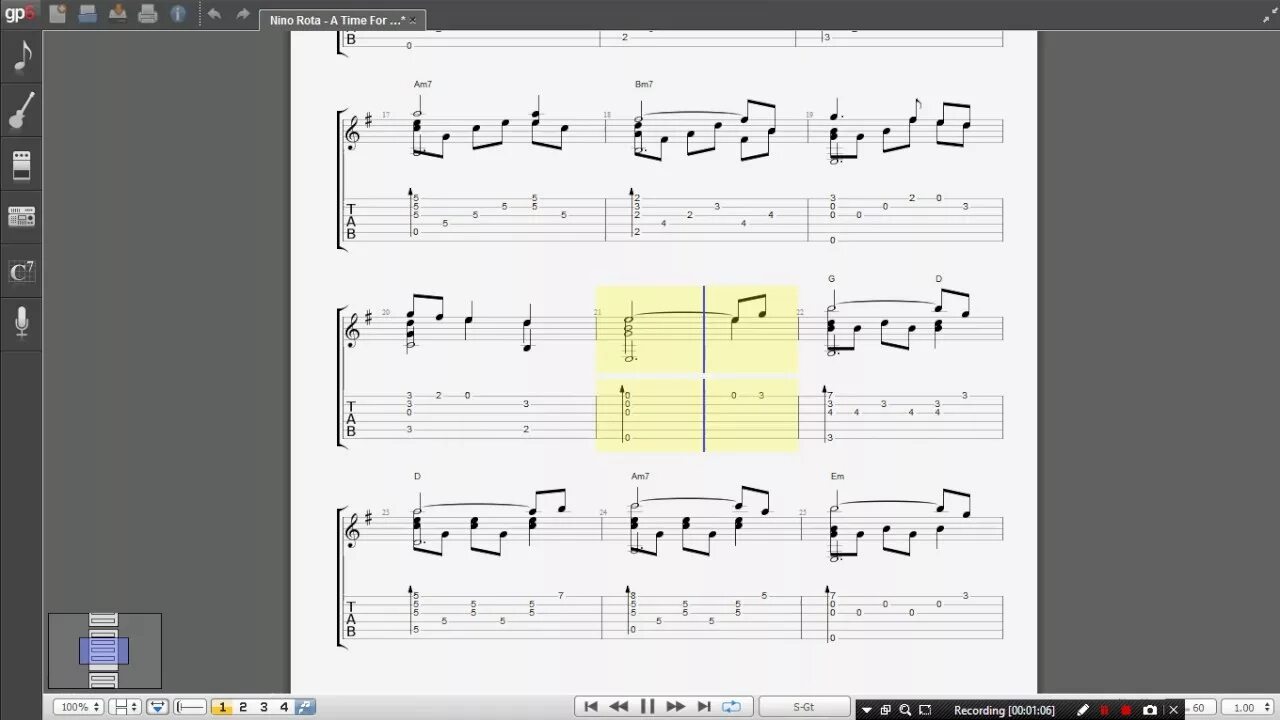This screenshot has height=720, width=1280.
Task: Open a file using folder icon
Action: [87, 13]
